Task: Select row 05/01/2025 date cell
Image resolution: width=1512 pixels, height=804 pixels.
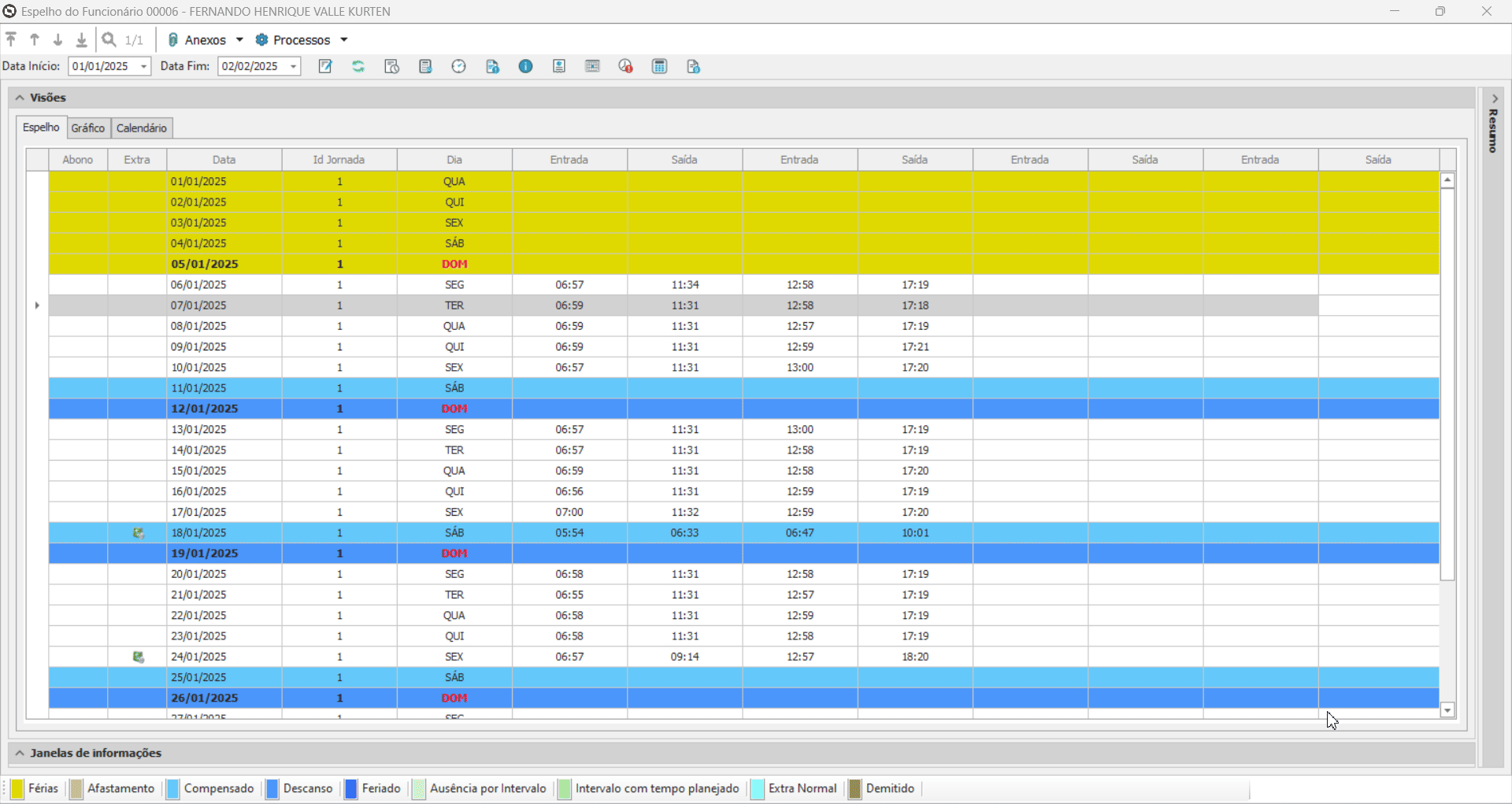Action: pos(224,265)
